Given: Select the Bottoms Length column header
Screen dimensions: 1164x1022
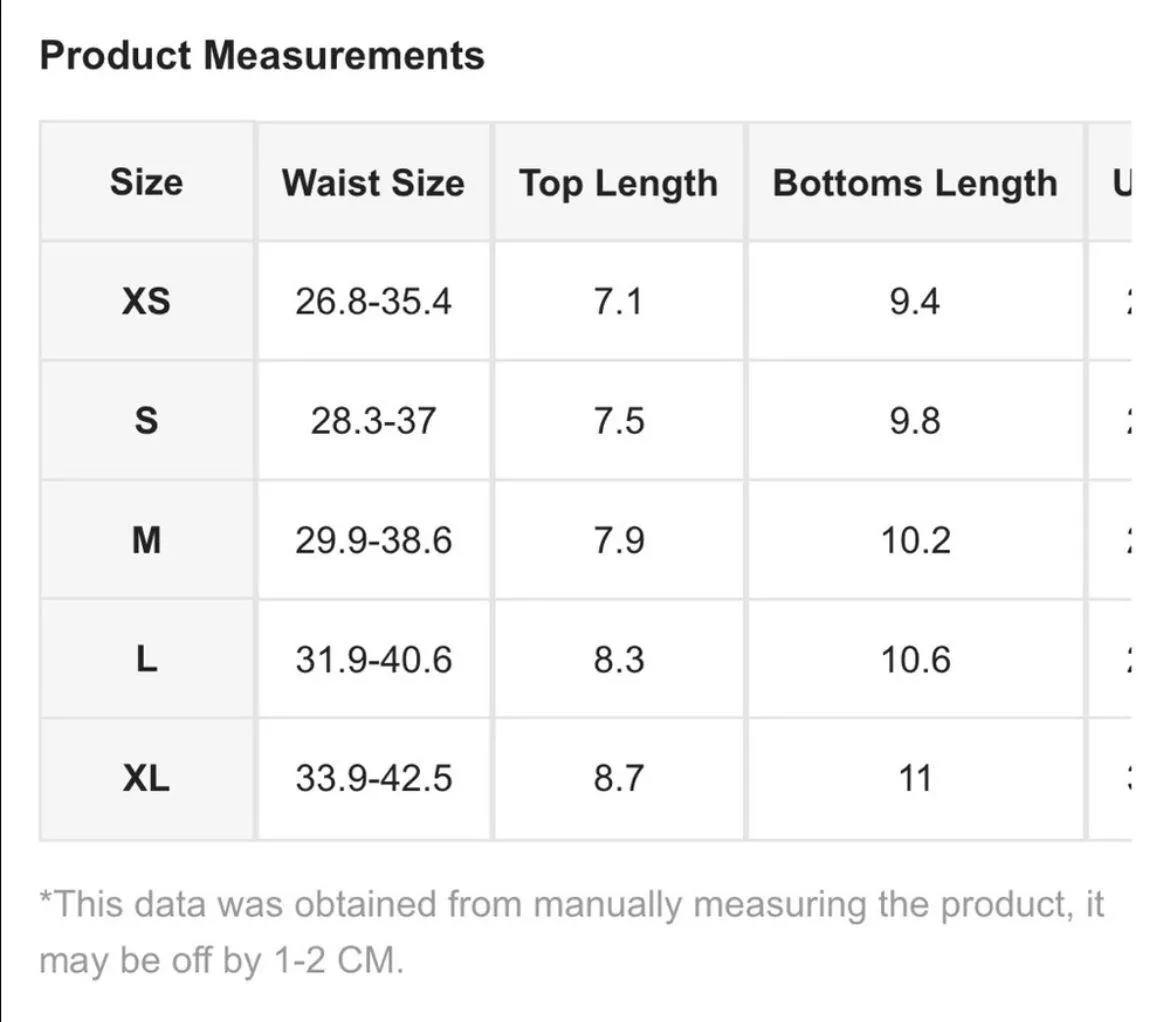Looking at the screenshot, I should click(x=915, y=183).
